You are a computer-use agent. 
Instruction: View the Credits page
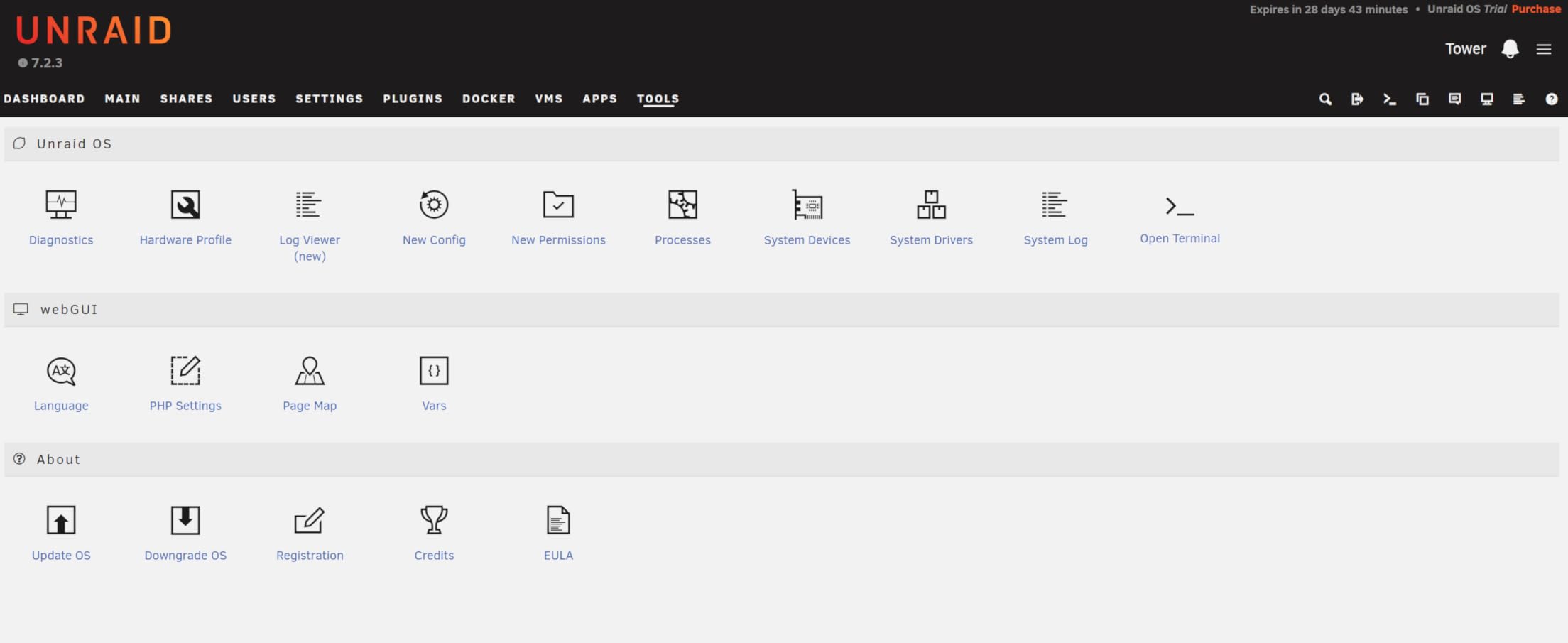coord(434,534)
